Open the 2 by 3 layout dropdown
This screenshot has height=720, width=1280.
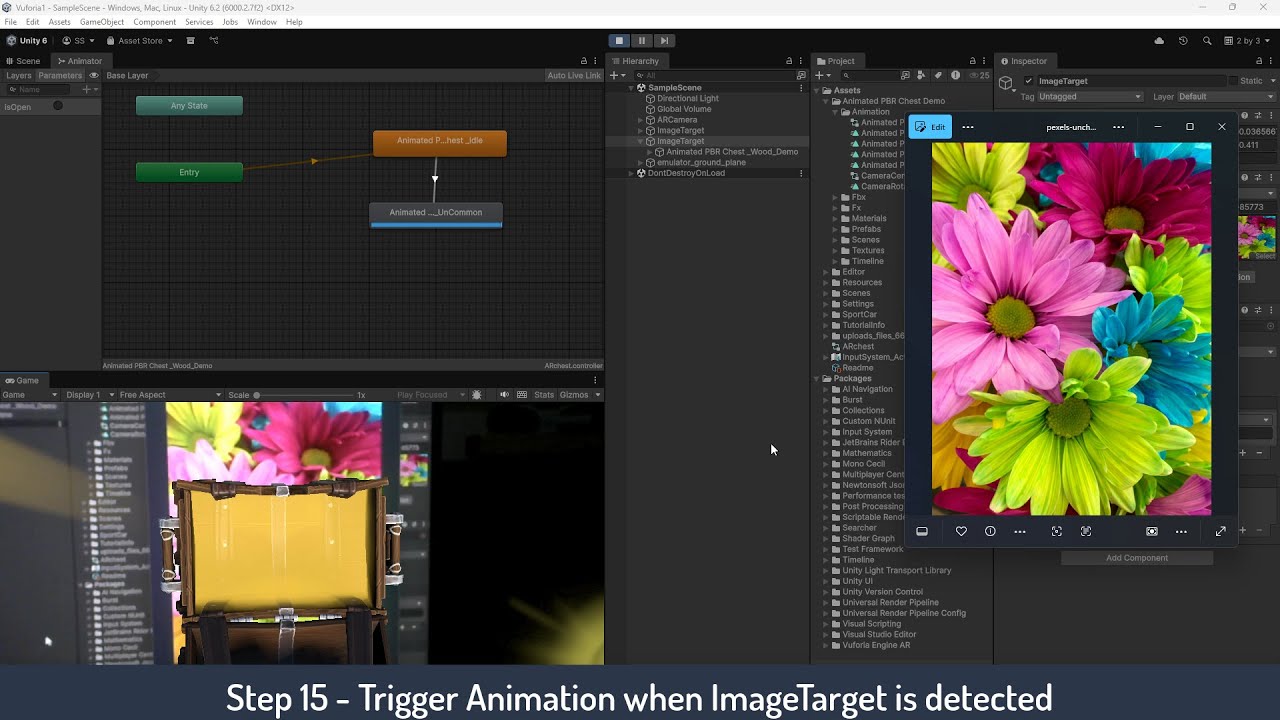tap(1248, 41)
